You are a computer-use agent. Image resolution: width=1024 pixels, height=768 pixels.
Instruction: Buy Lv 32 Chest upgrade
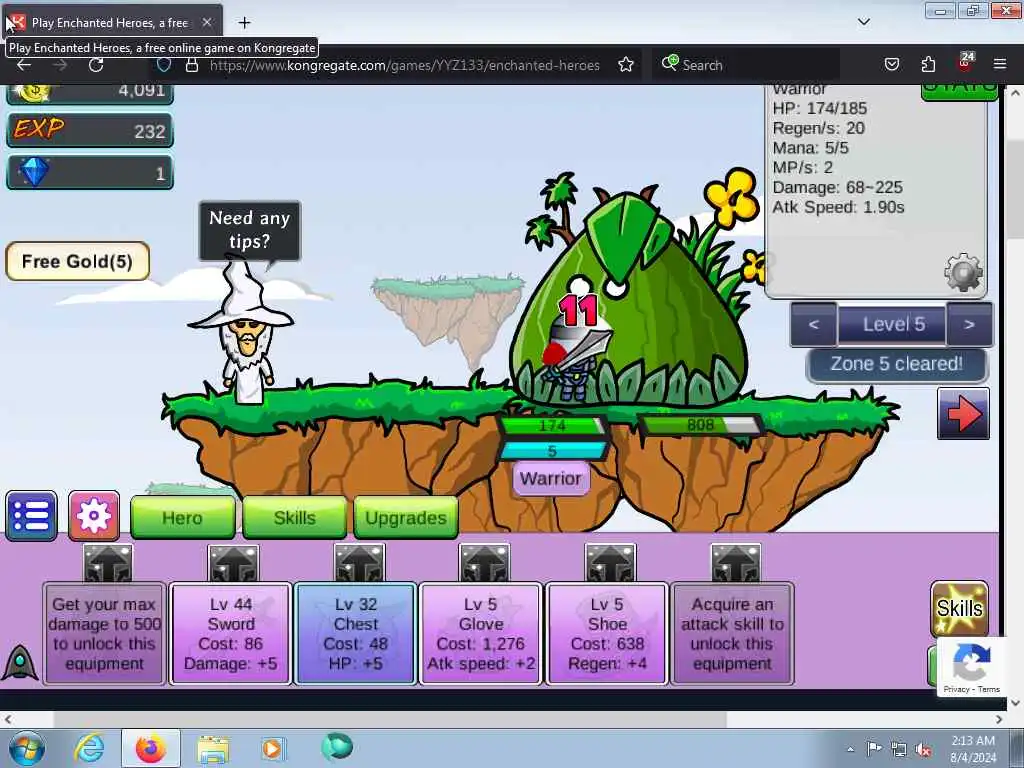point(356,633)
